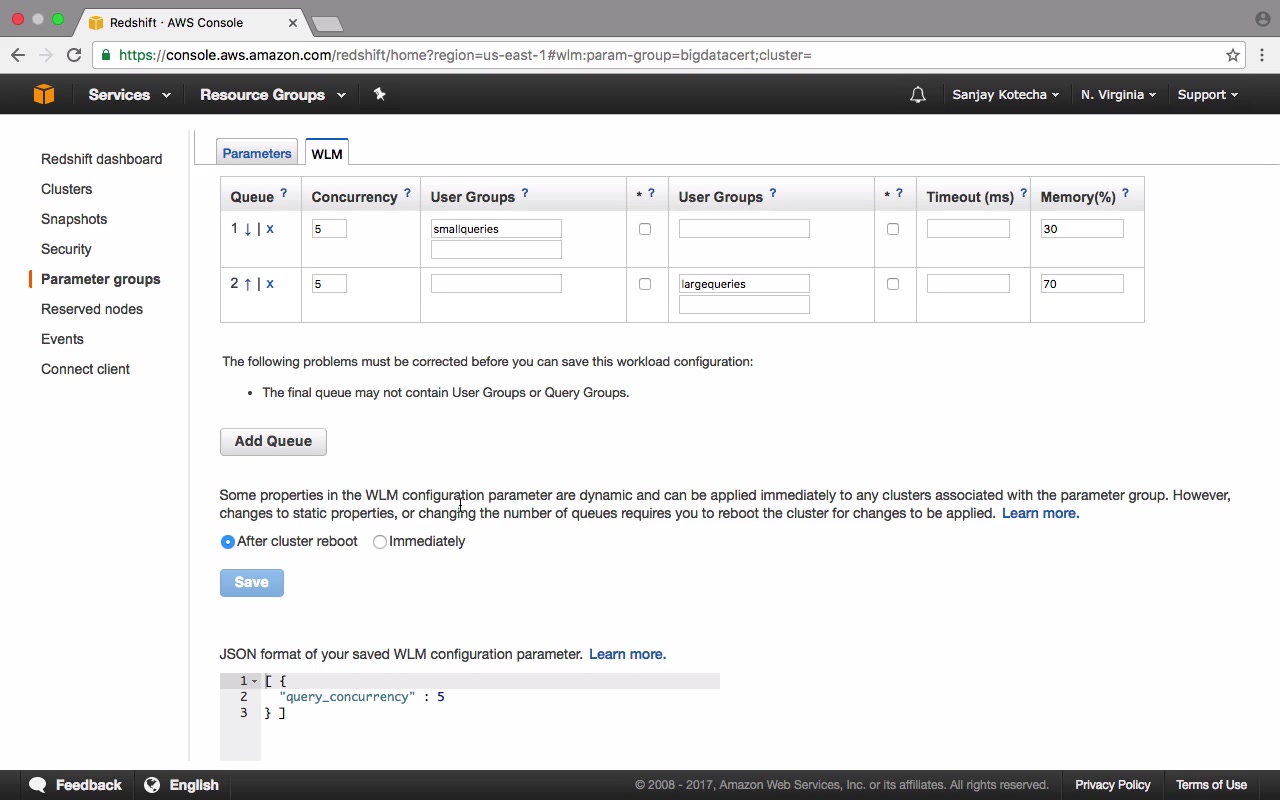The image size is (1280, 800).
Task: Open help icon for User Groups column containing smallqueries
Action: 525,194
